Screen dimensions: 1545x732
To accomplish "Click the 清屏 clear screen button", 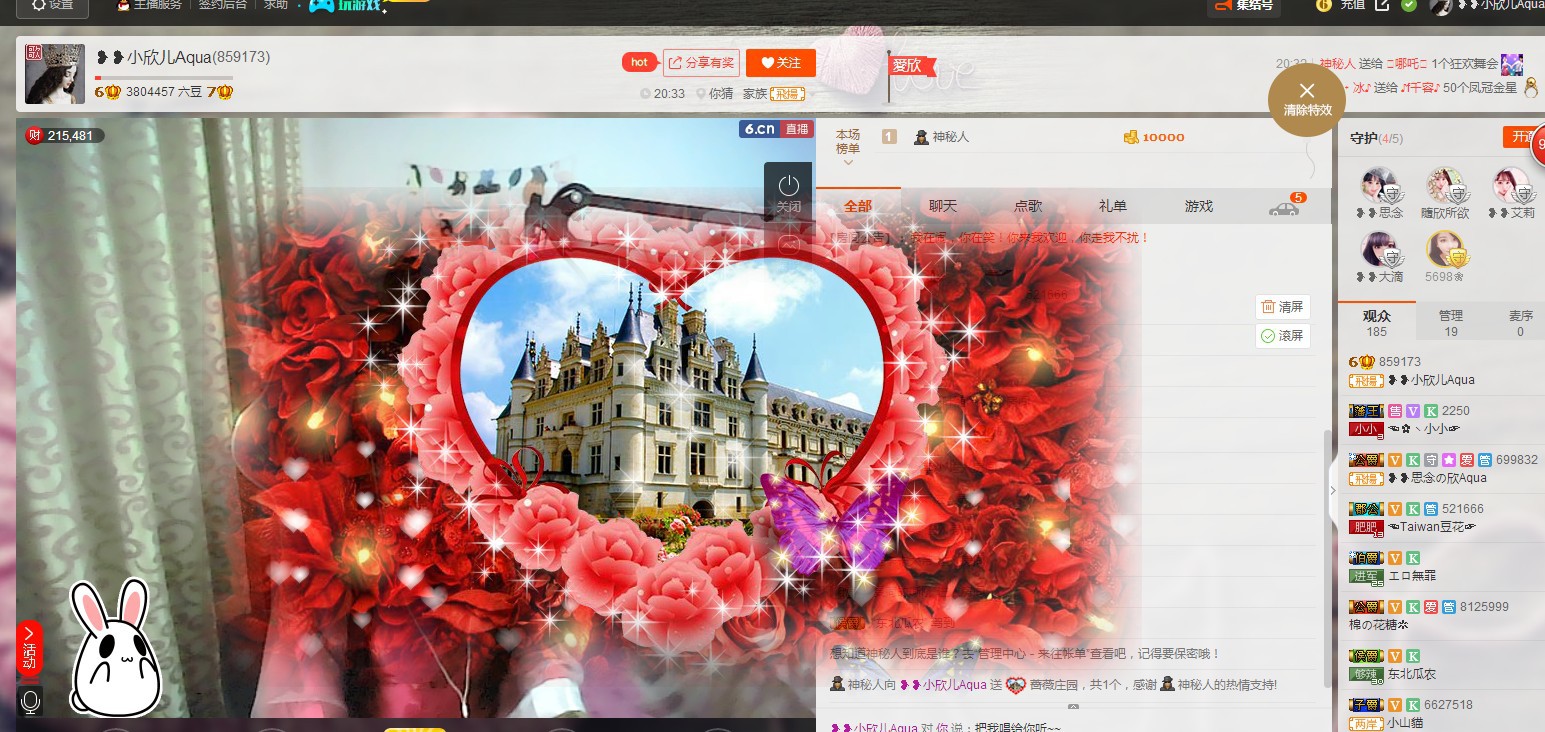I will click(1283, 307).
